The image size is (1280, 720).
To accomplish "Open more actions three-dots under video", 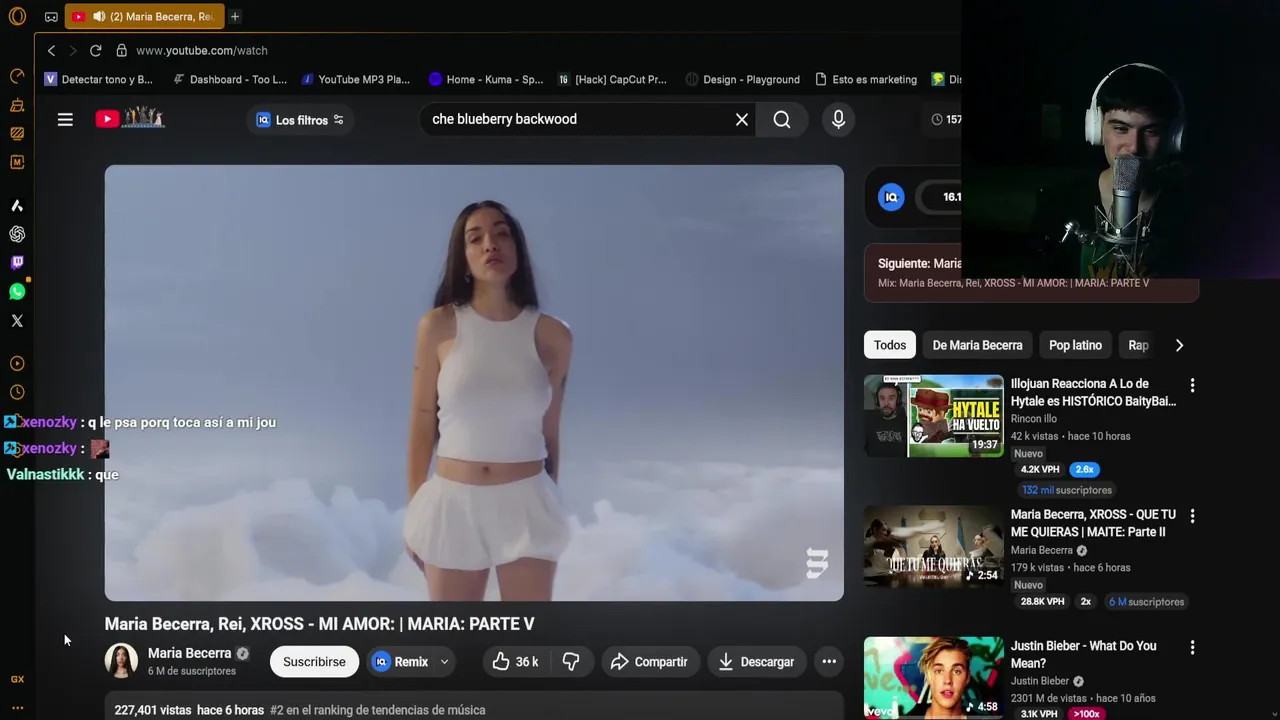I will [x=829, y=662].
